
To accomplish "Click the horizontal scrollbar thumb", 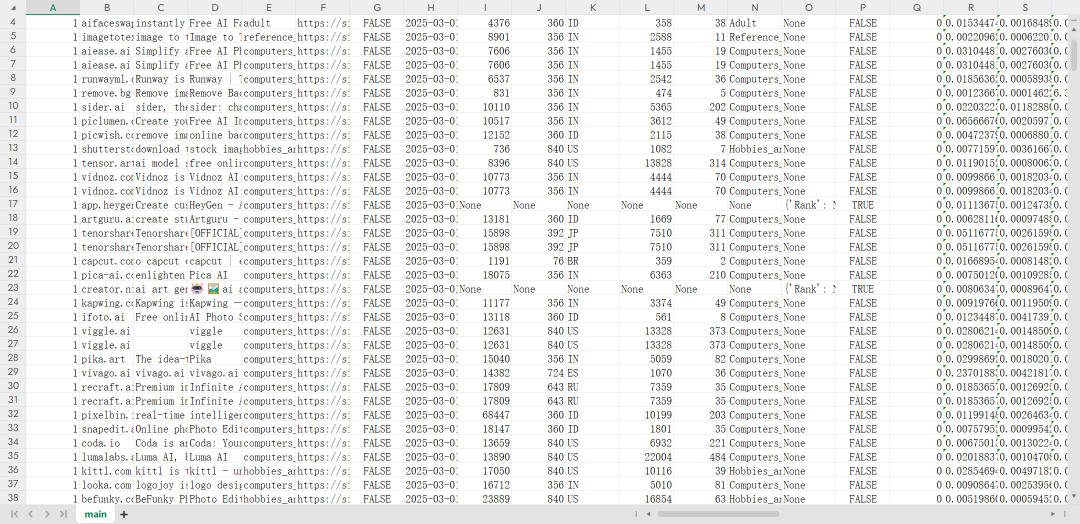I will [x=718, y=514].
